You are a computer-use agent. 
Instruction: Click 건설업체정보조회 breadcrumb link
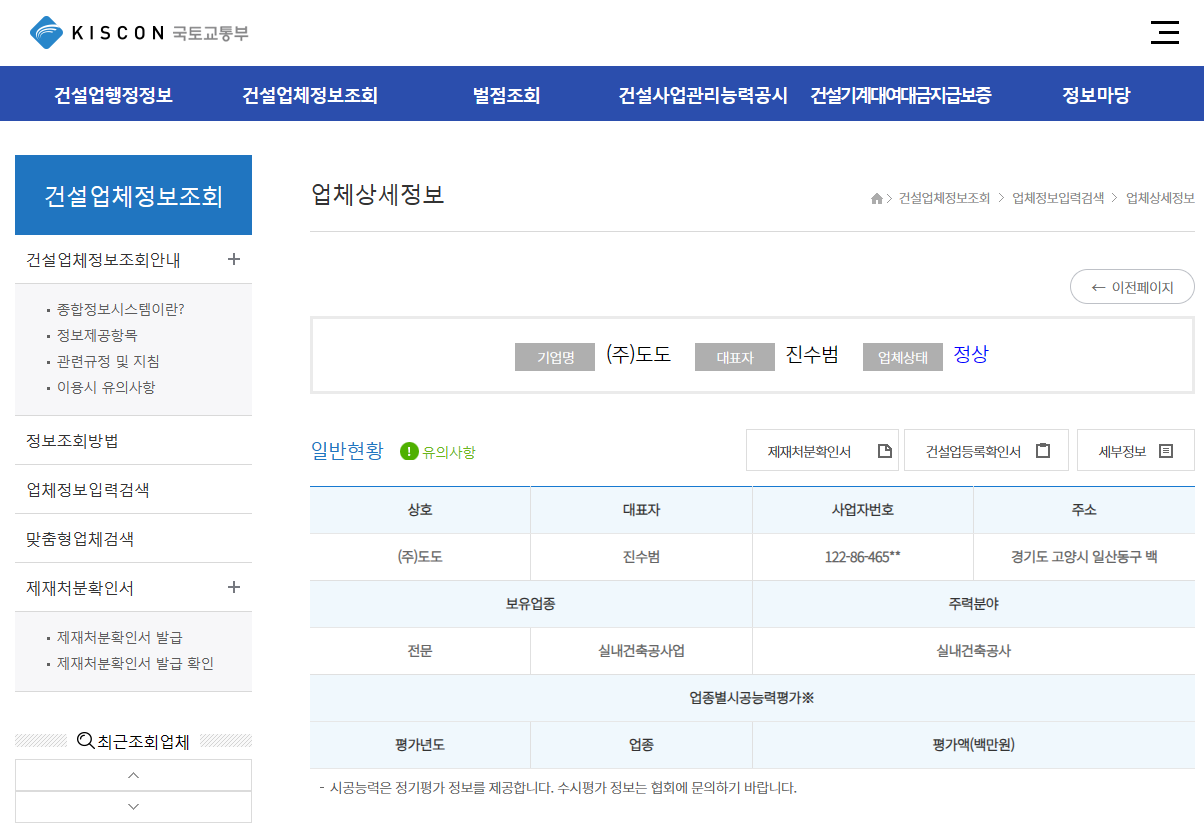[x=944, y=198]
